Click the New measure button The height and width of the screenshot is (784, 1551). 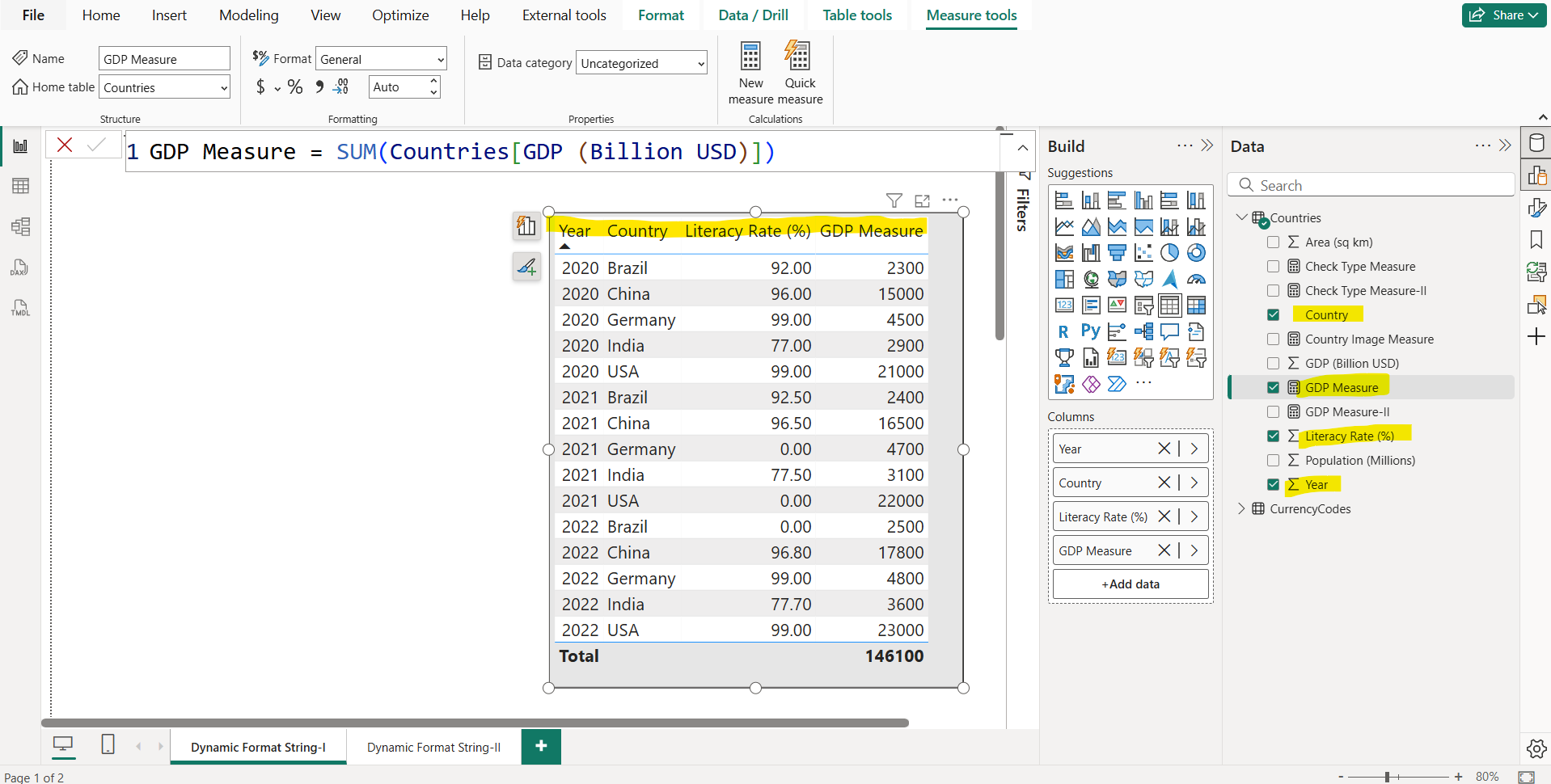coord(750,73)
